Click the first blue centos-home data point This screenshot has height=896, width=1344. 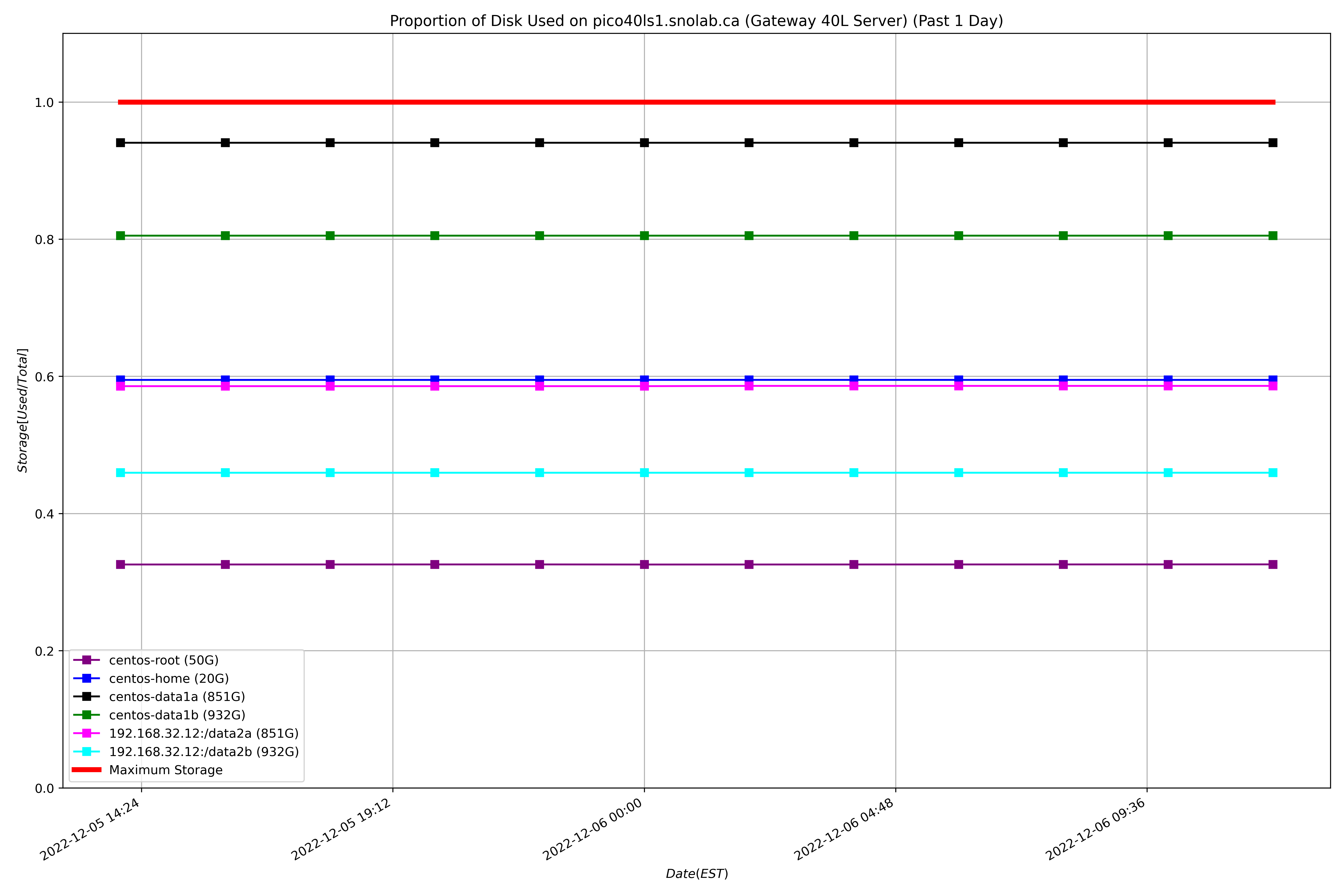[121, 379]
